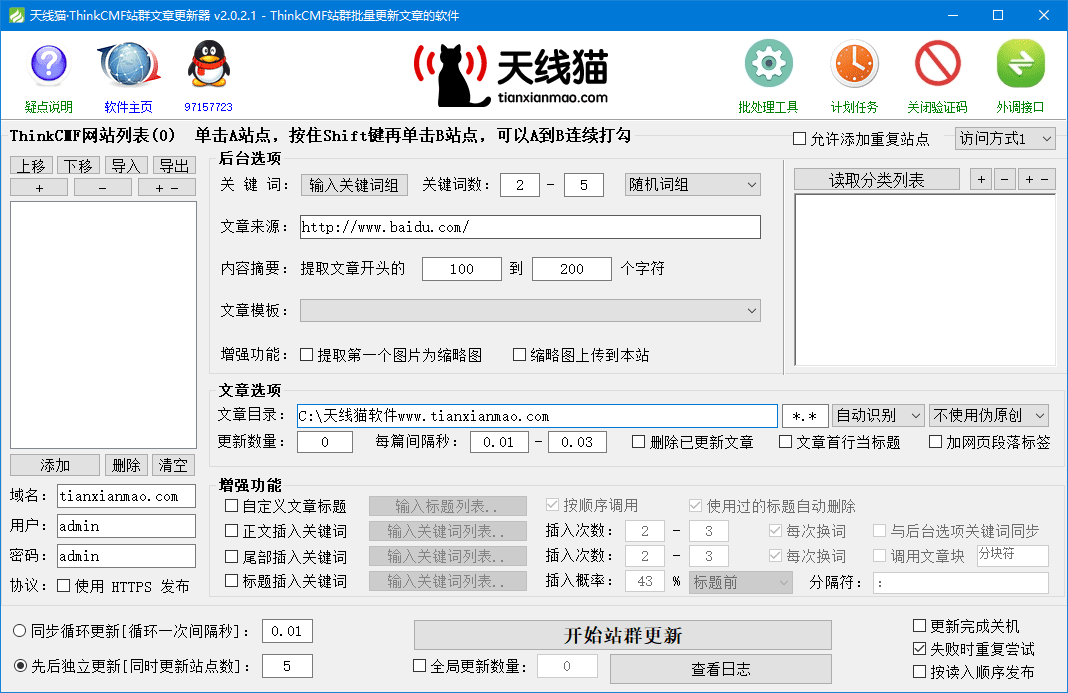Click the 天线猫 cat logo
1068x693 pixels.
point(511,76)
